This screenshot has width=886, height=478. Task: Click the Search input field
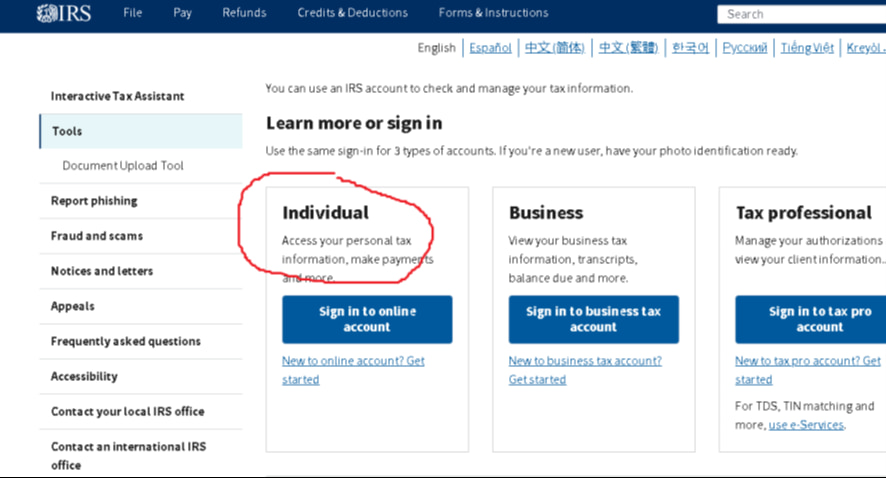pyautogui.click(x=800, y=14)
